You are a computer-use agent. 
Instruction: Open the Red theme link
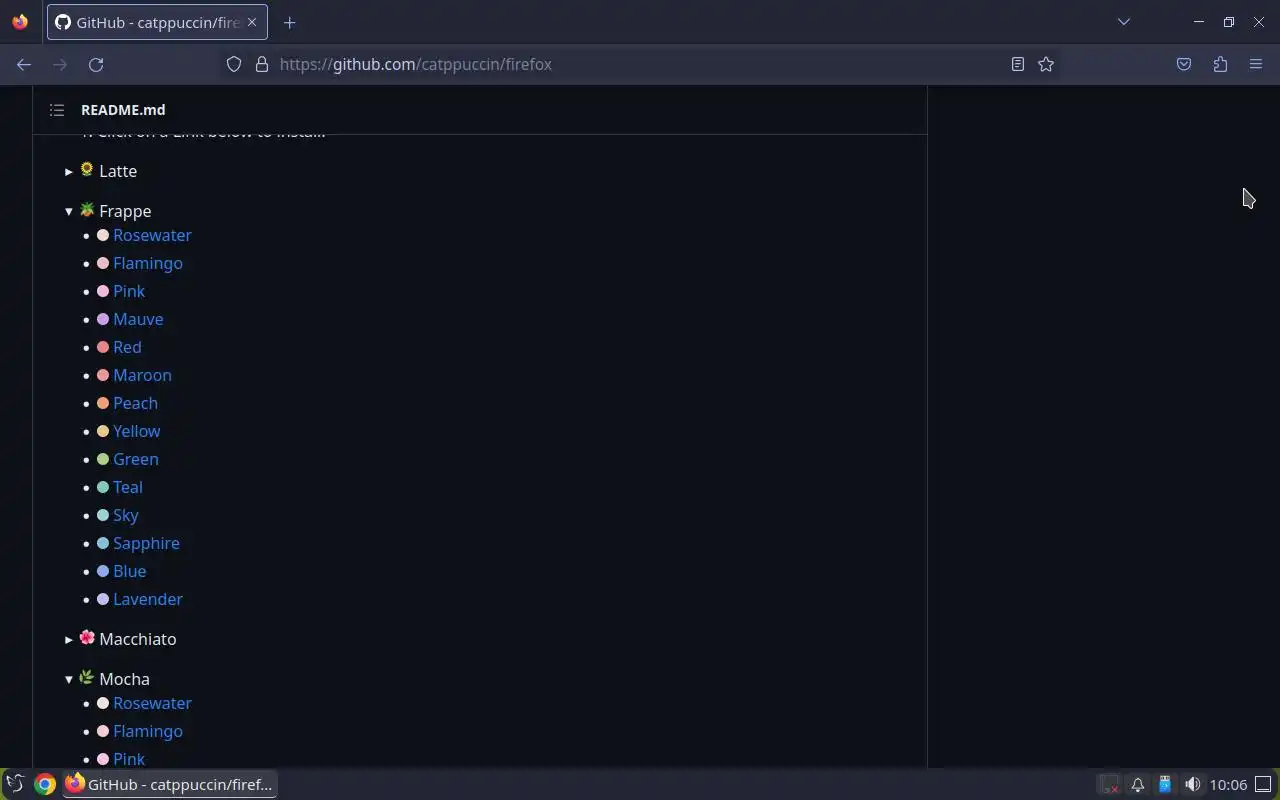pyautogui.click(x=127, y=347)
